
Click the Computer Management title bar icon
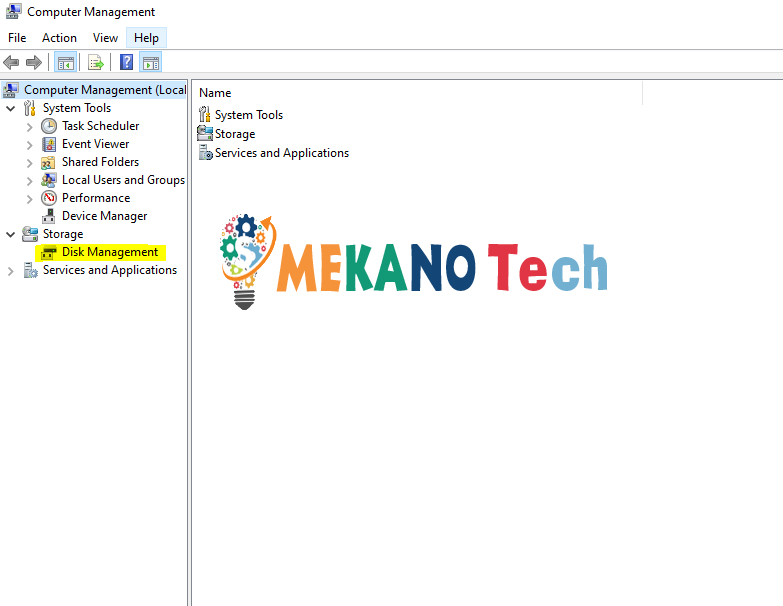(x=13, y=11)
